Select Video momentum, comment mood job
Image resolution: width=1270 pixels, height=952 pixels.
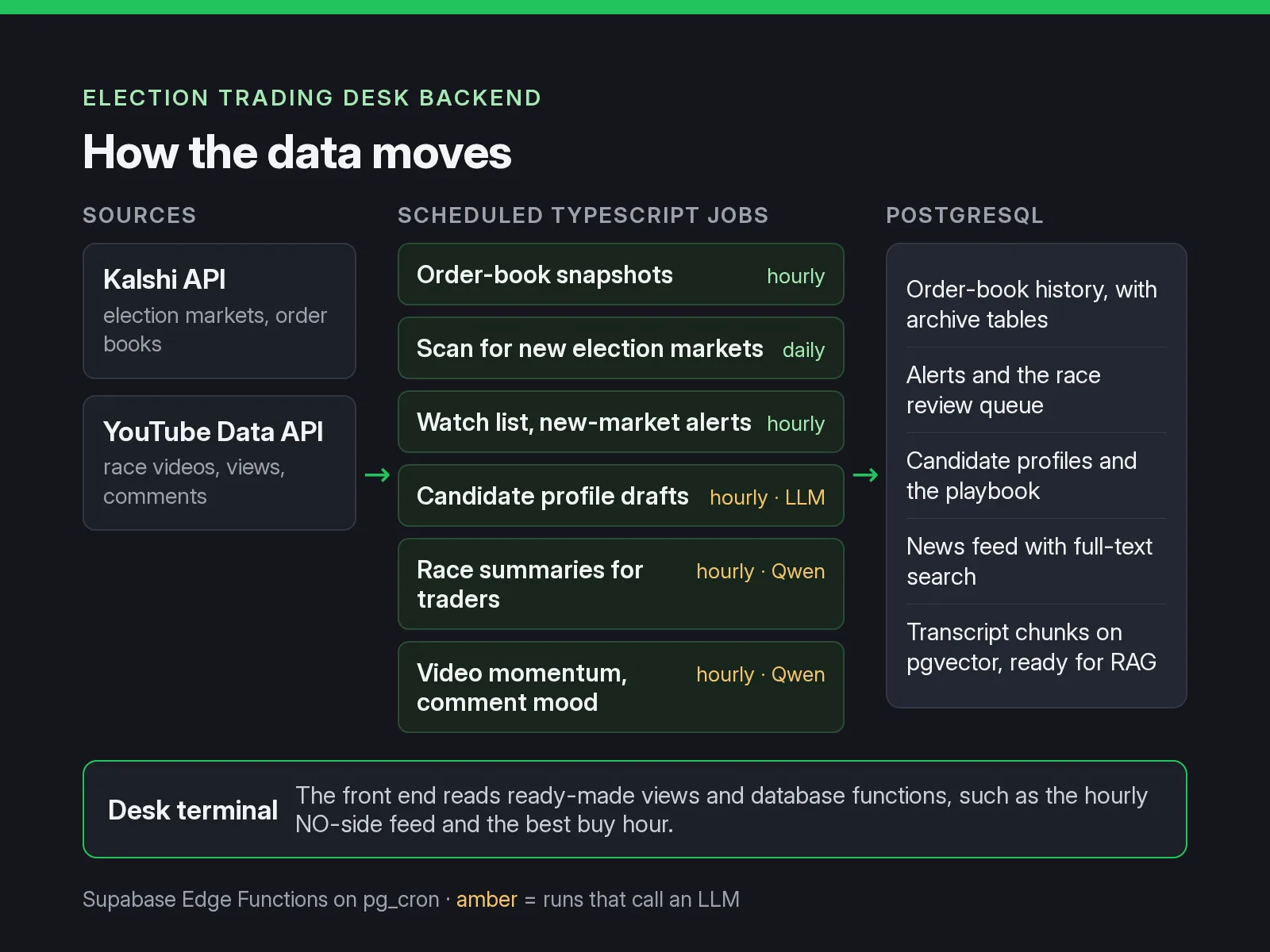621,687
